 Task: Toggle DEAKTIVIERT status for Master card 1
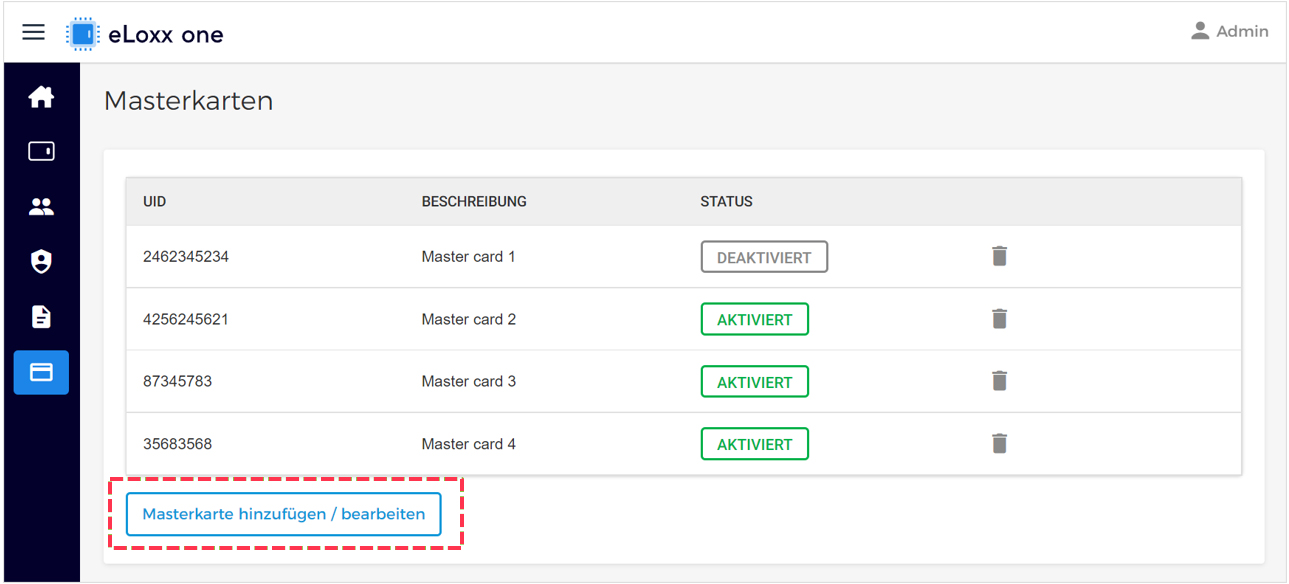(x=764, y=257)
